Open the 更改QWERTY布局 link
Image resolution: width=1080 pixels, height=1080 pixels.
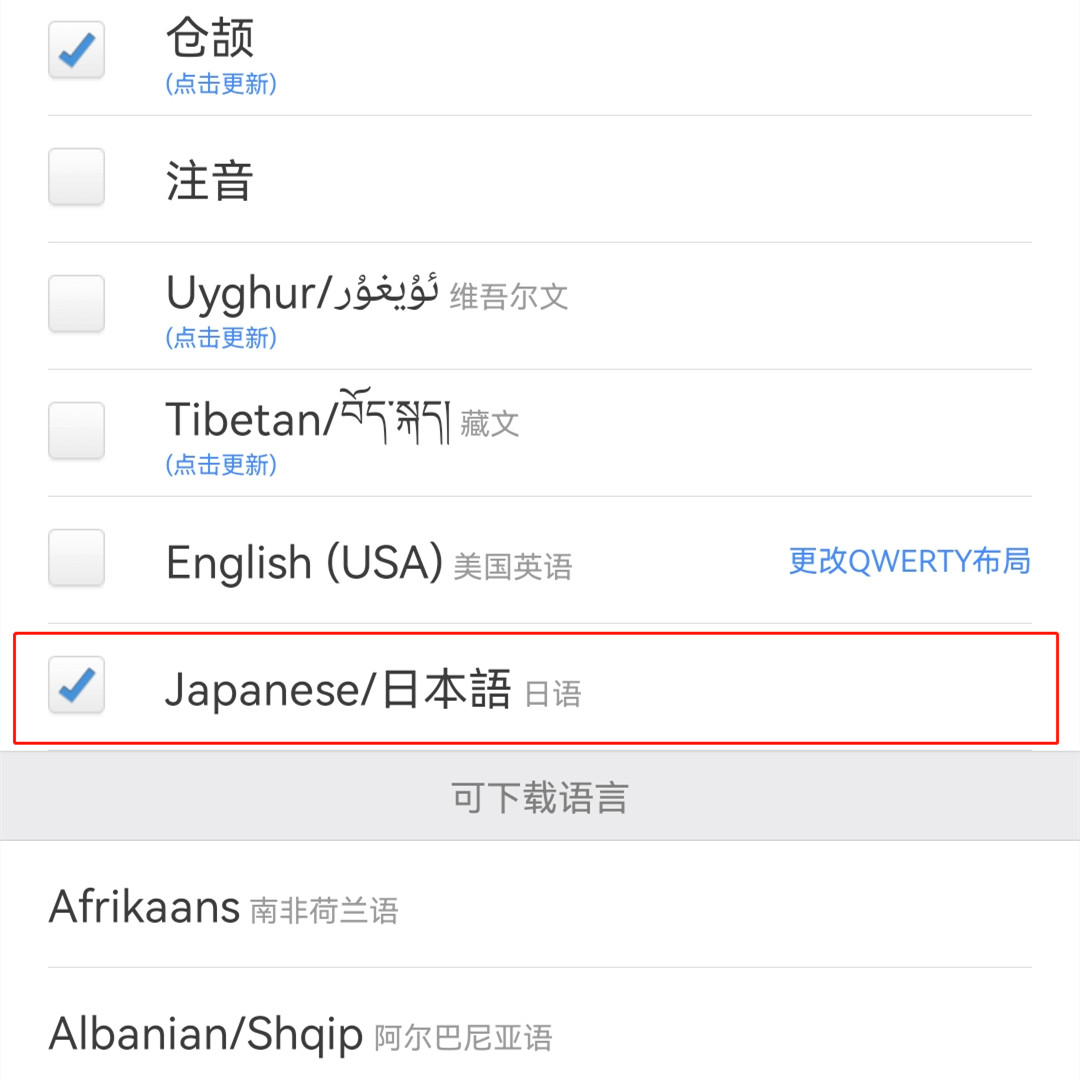point(909,561)
